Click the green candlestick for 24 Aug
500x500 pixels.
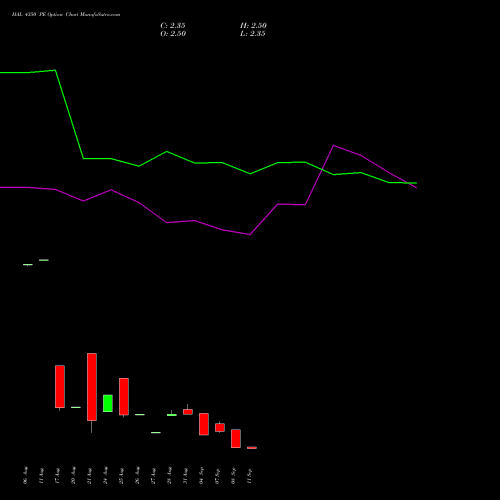(108, 403)
